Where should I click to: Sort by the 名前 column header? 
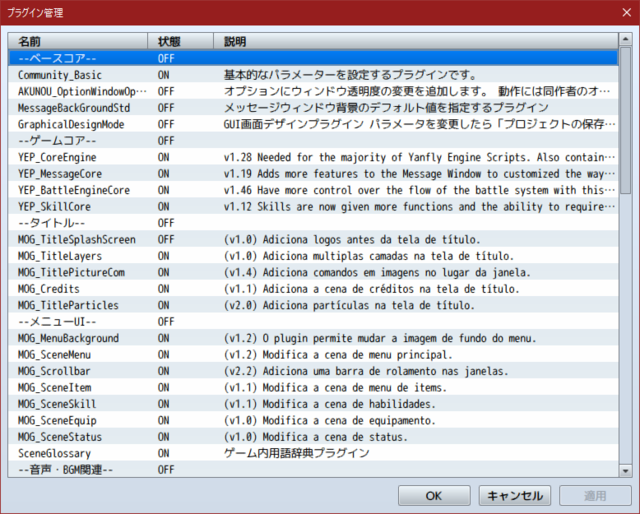point(78,41)
